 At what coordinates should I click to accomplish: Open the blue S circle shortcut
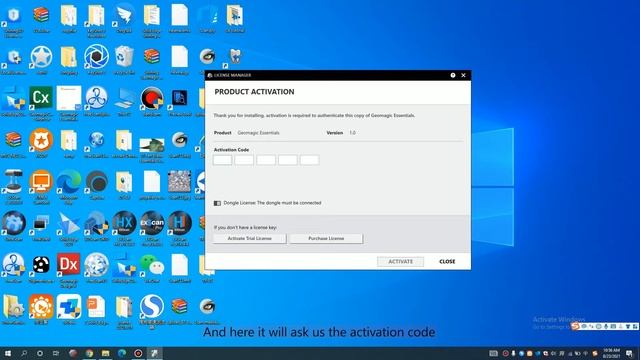152,306
